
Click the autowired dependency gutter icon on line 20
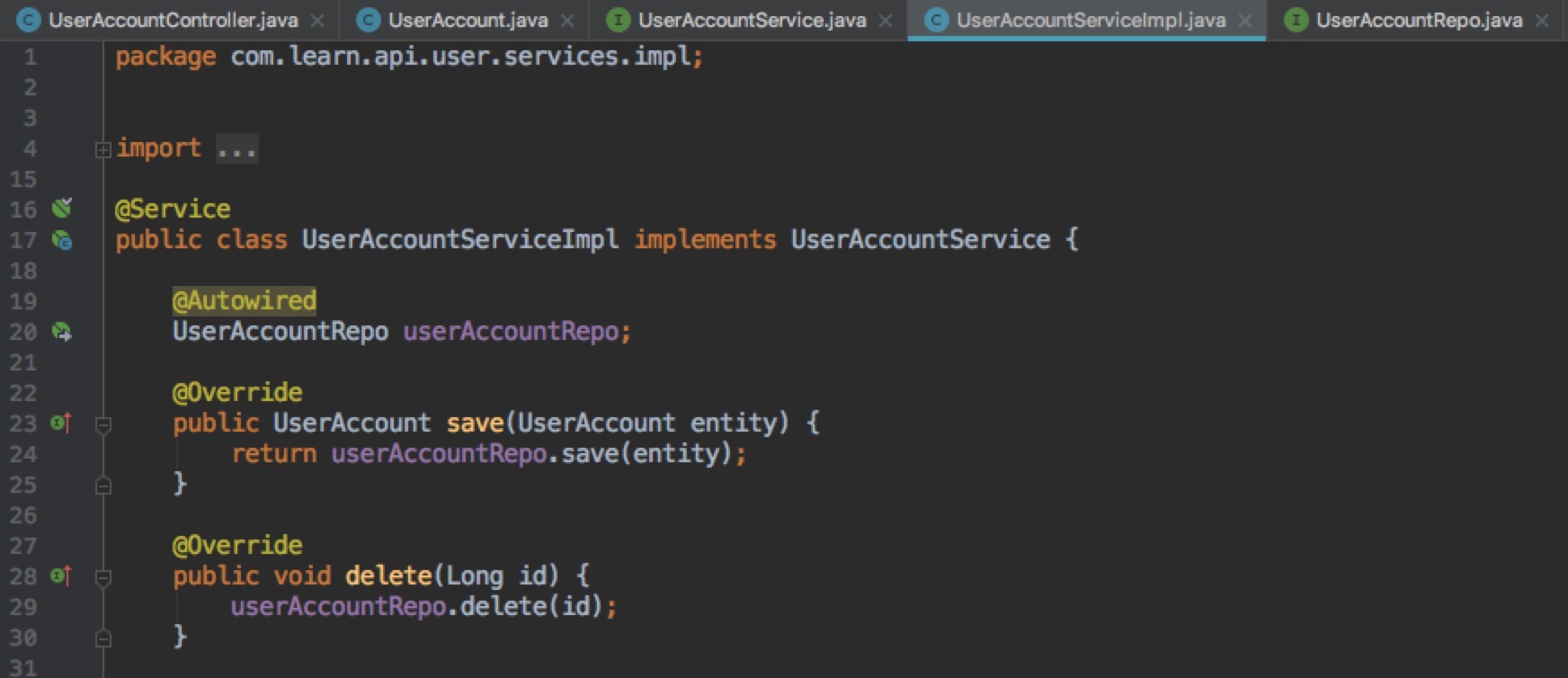(61, 332)
